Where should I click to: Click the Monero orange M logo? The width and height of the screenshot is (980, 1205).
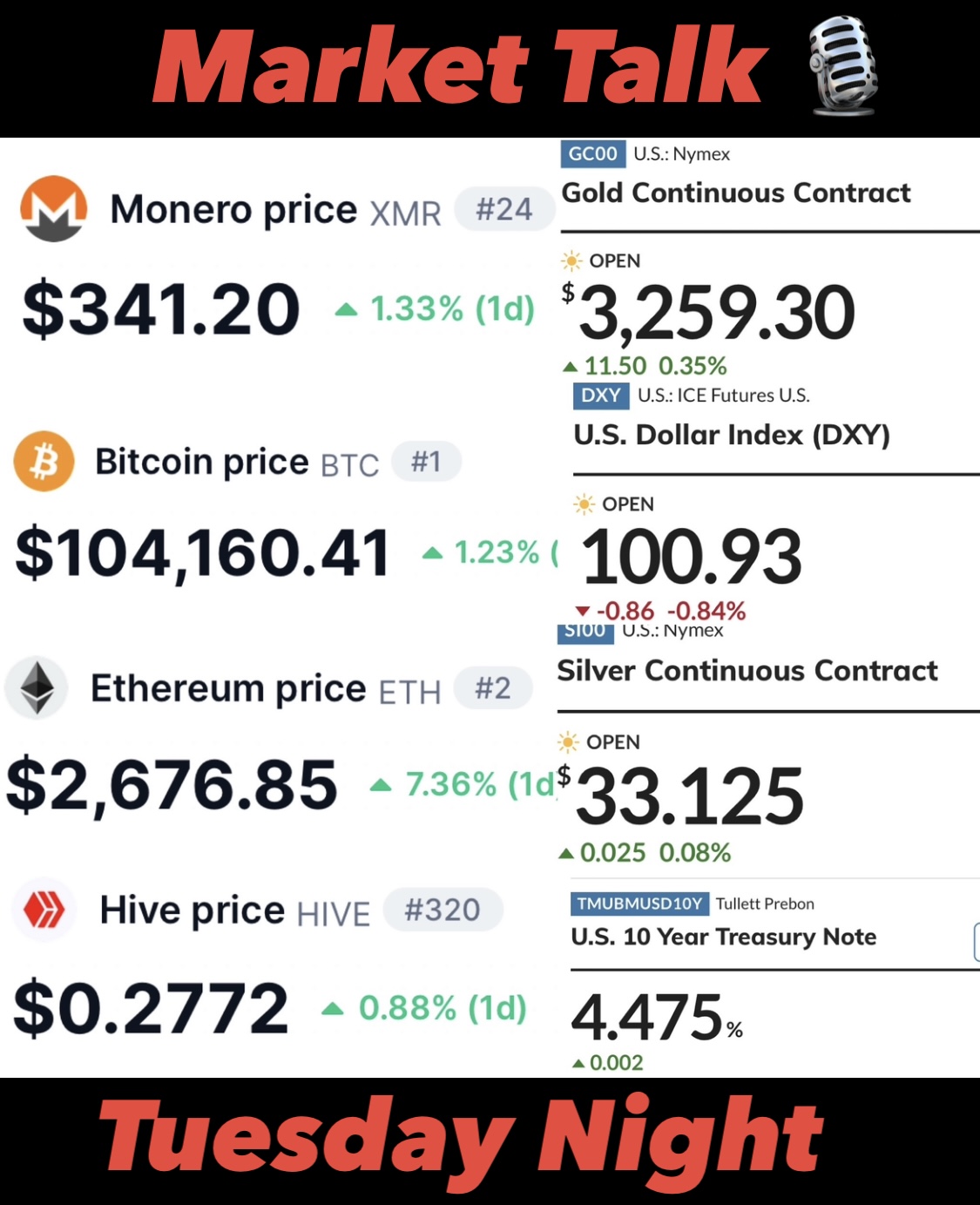pos(53,209)
